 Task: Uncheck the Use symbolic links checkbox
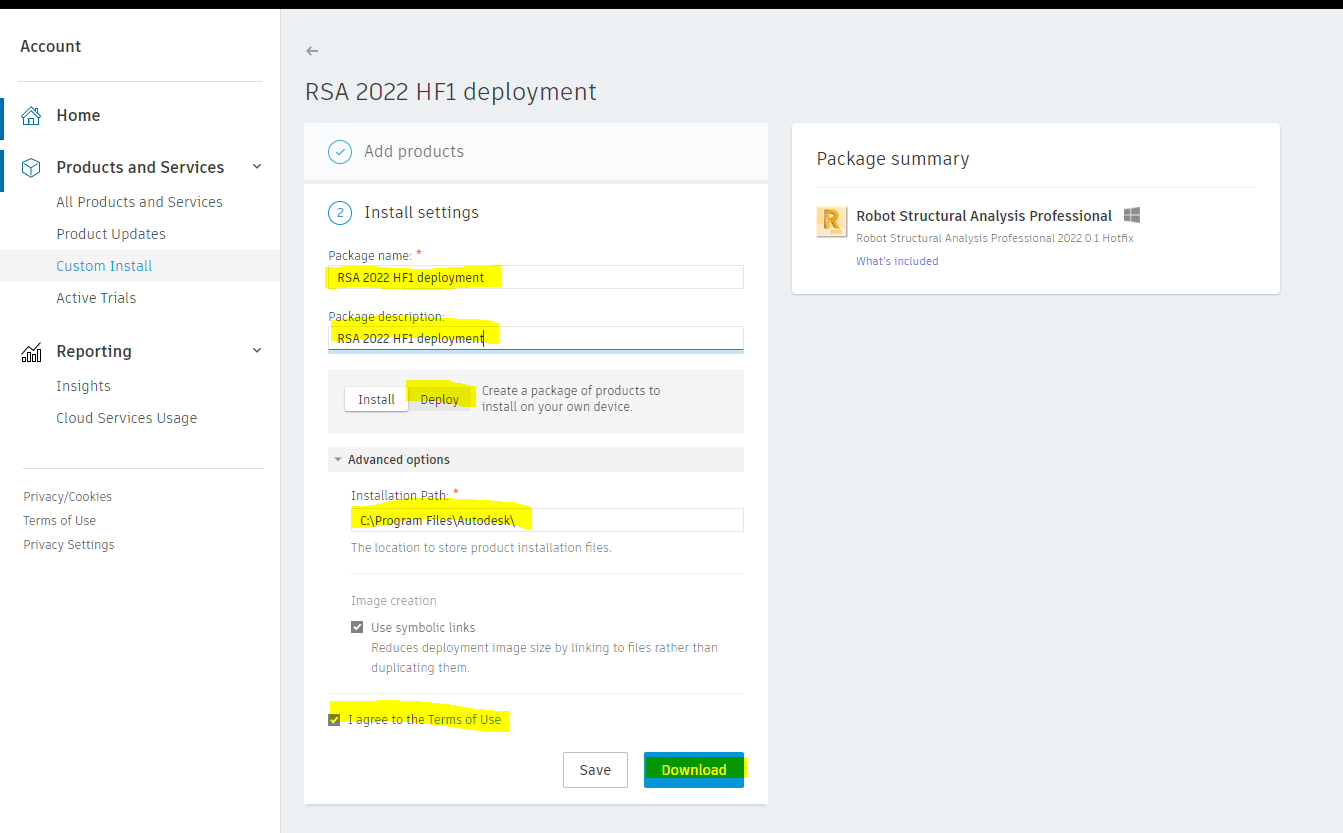coord(357,626)
